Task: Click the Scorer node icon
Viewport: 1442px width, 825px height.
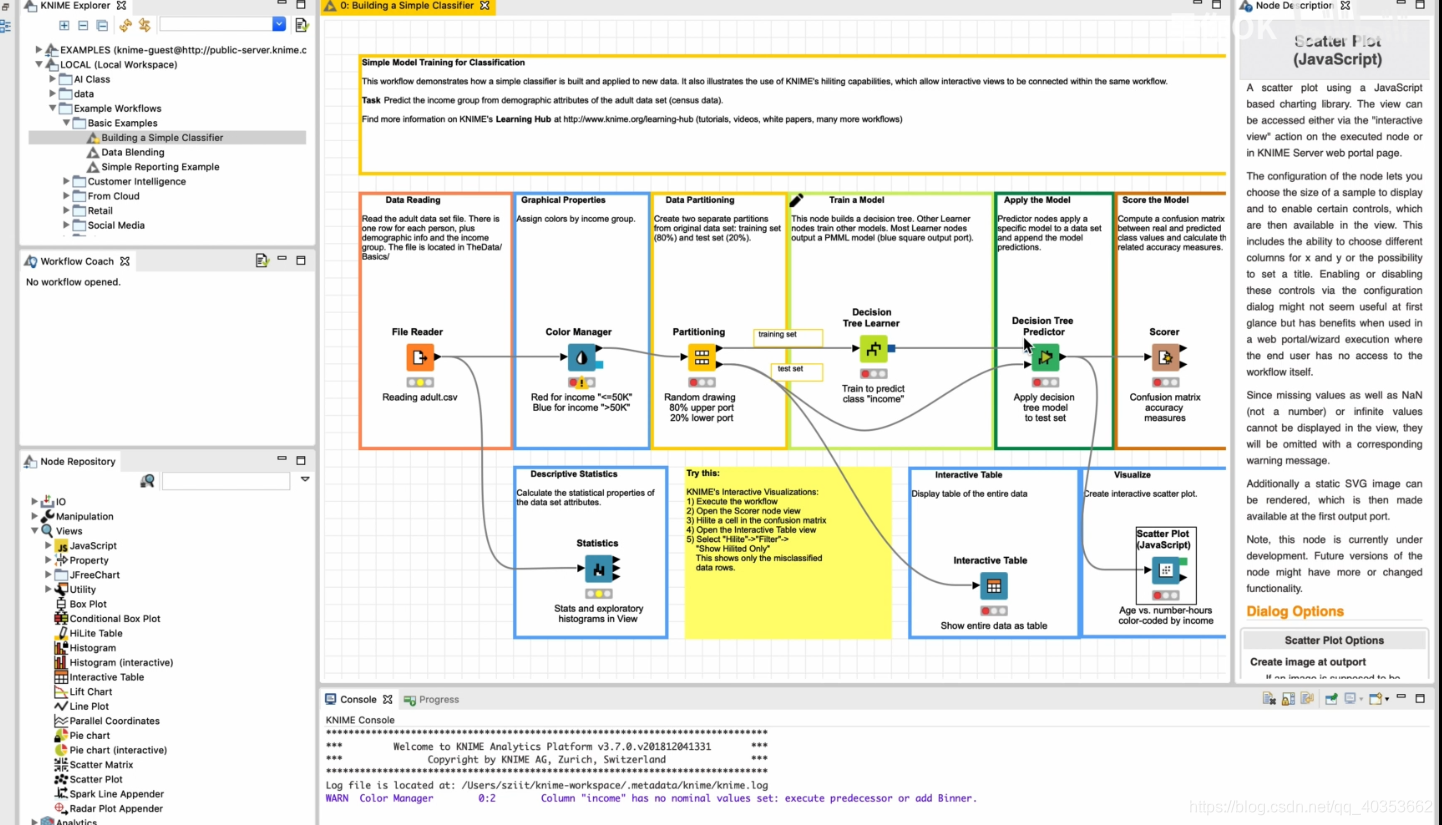Action: click(1165, 357)
